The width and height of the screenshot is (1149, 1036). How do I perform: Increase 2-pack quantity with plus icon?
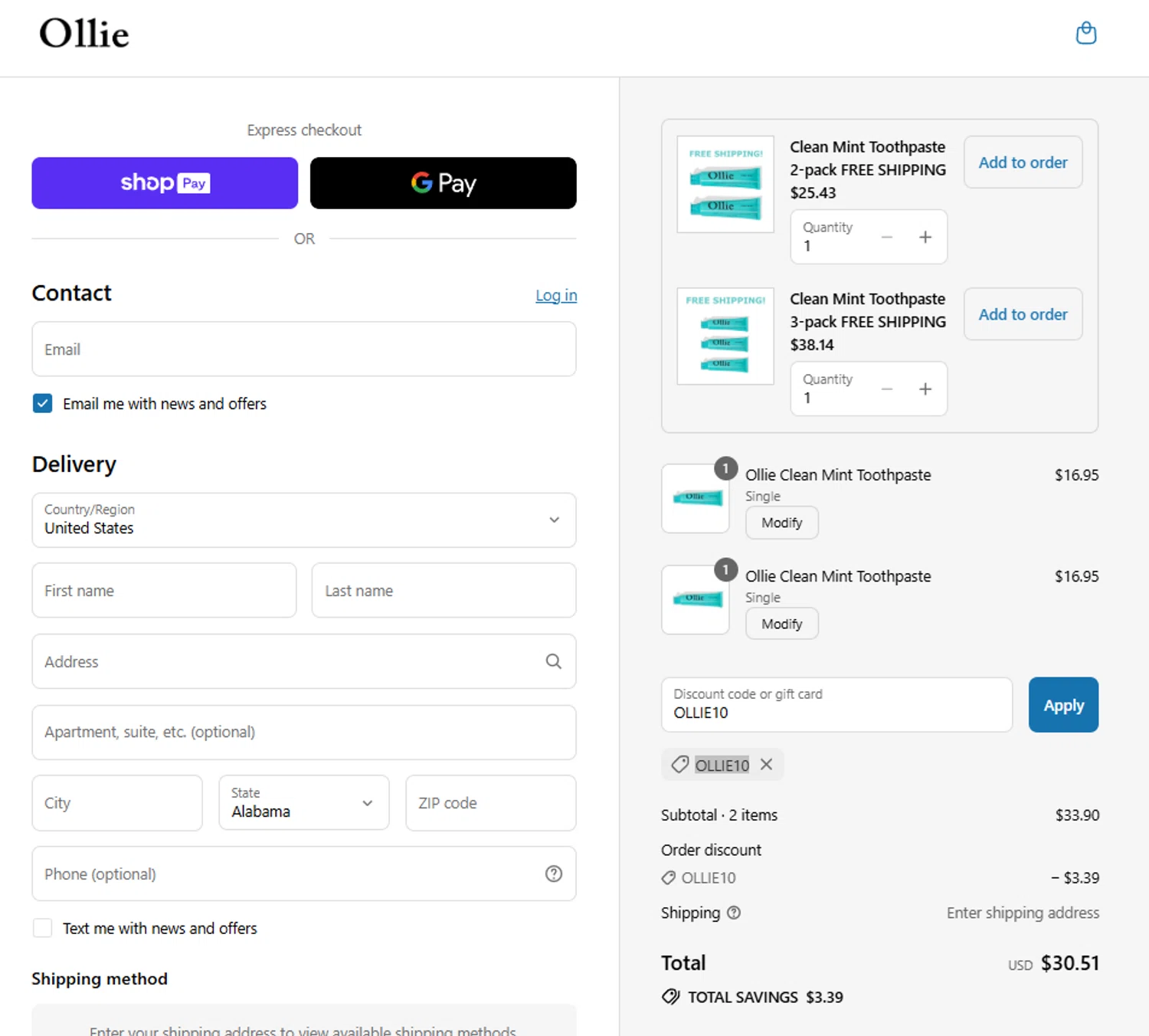925,238
